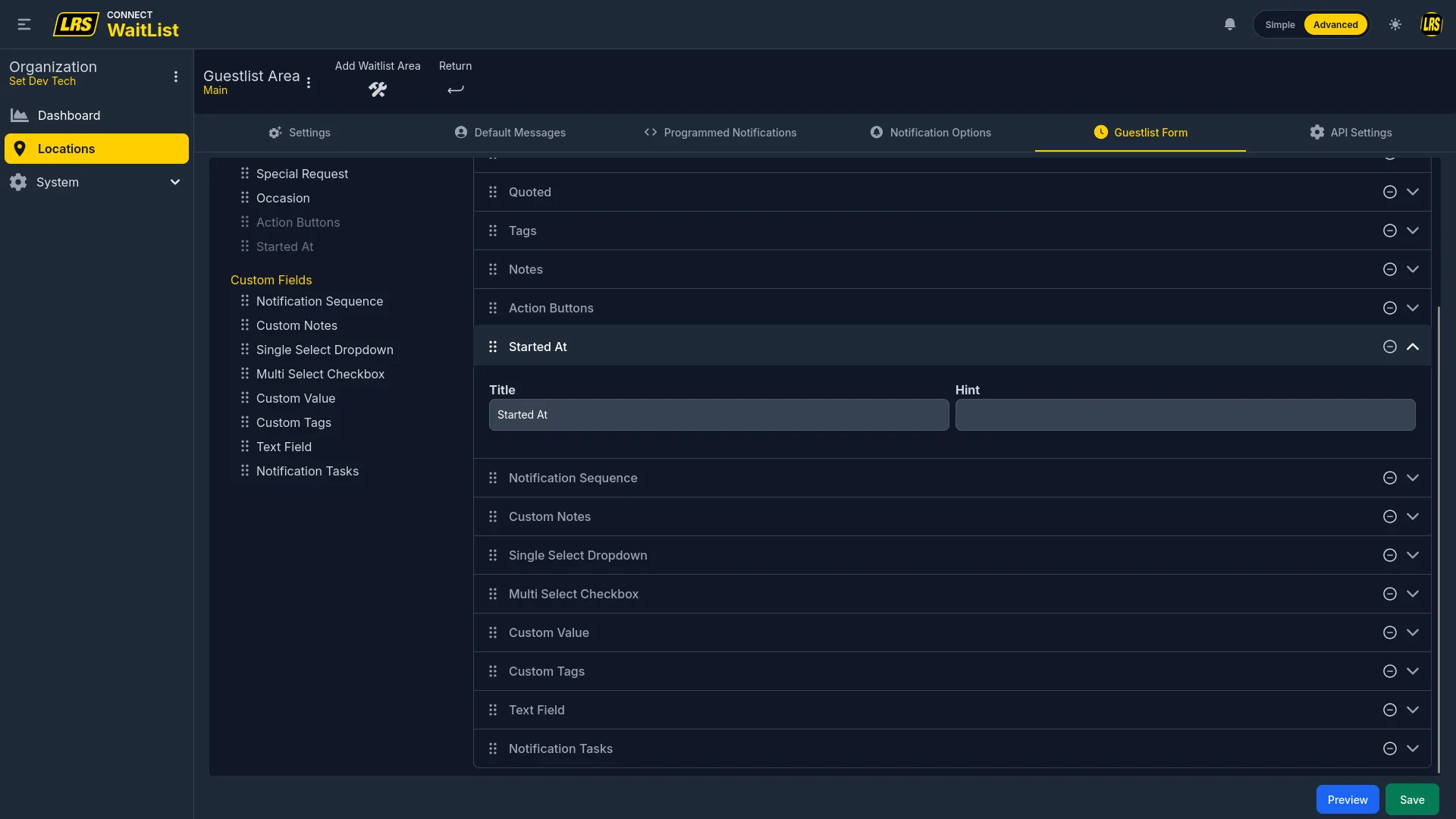Expand the Quoted field row
Screen dimensions: 1456x819
point(1412,192)
